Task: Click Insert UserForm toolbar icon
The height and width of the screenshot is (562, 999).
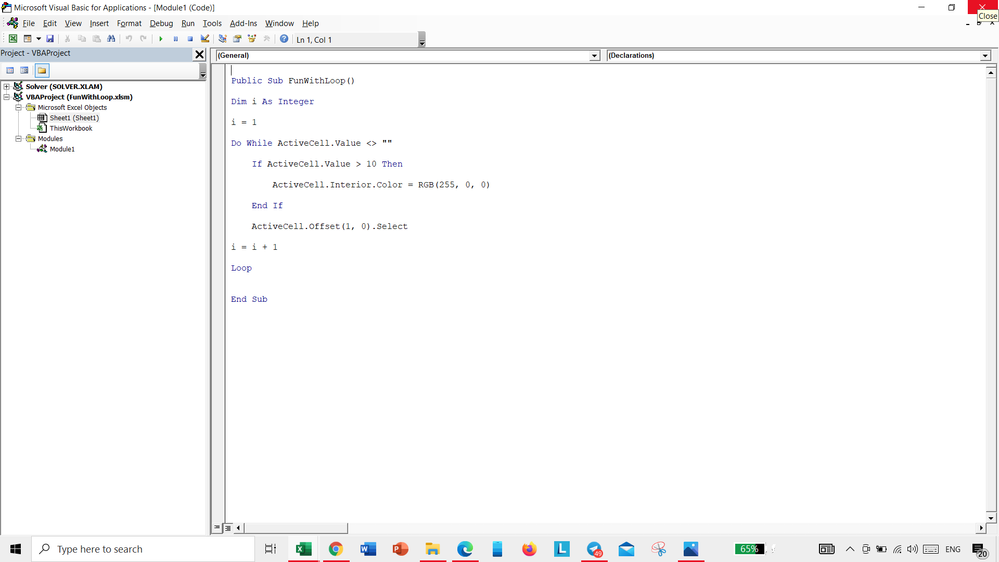Action: (27, 39)
